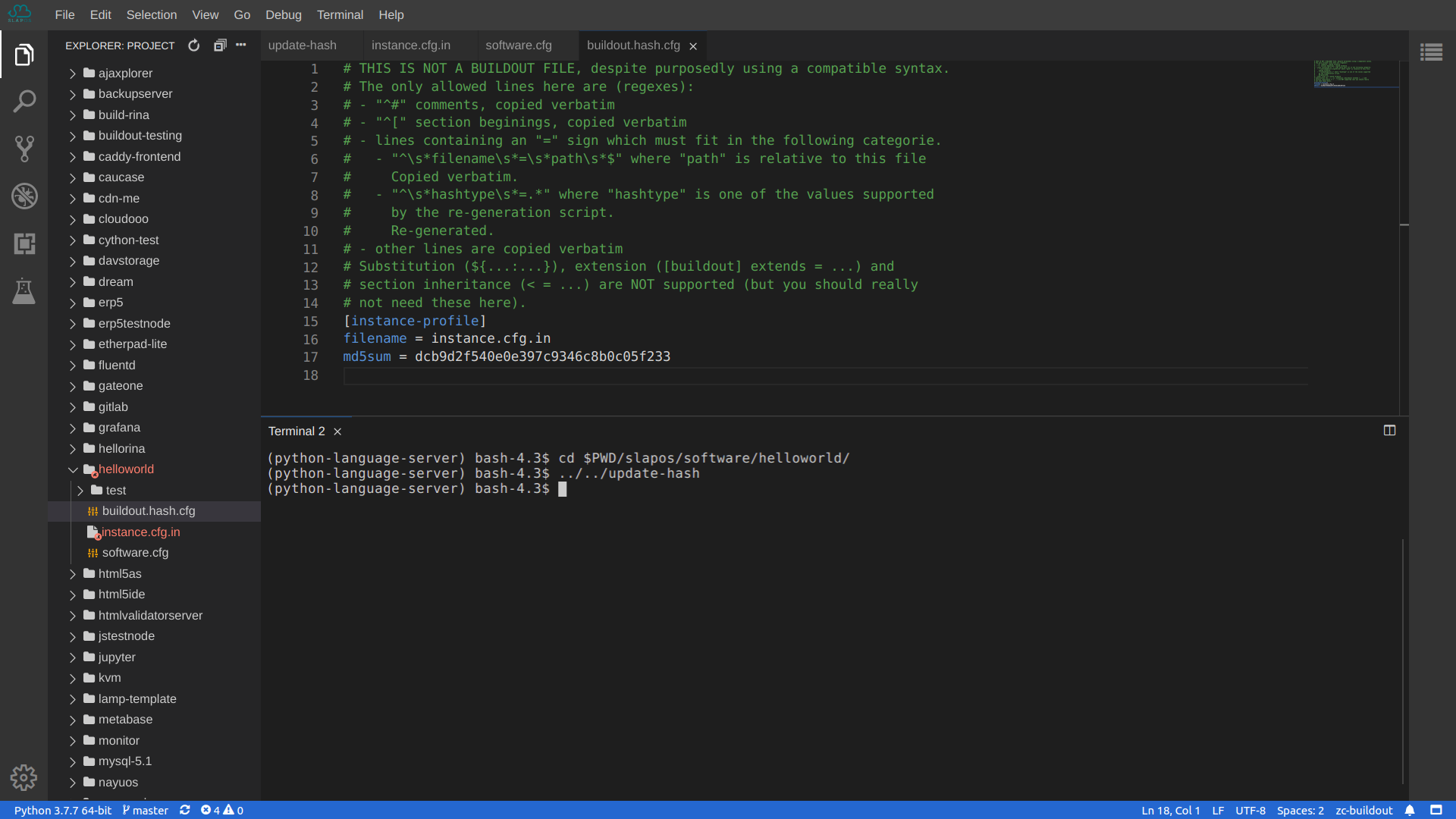The height and width of the screenshot is (819, 1456).
Task: Change UTF-8 file encoding
Action: (1250, 810)
